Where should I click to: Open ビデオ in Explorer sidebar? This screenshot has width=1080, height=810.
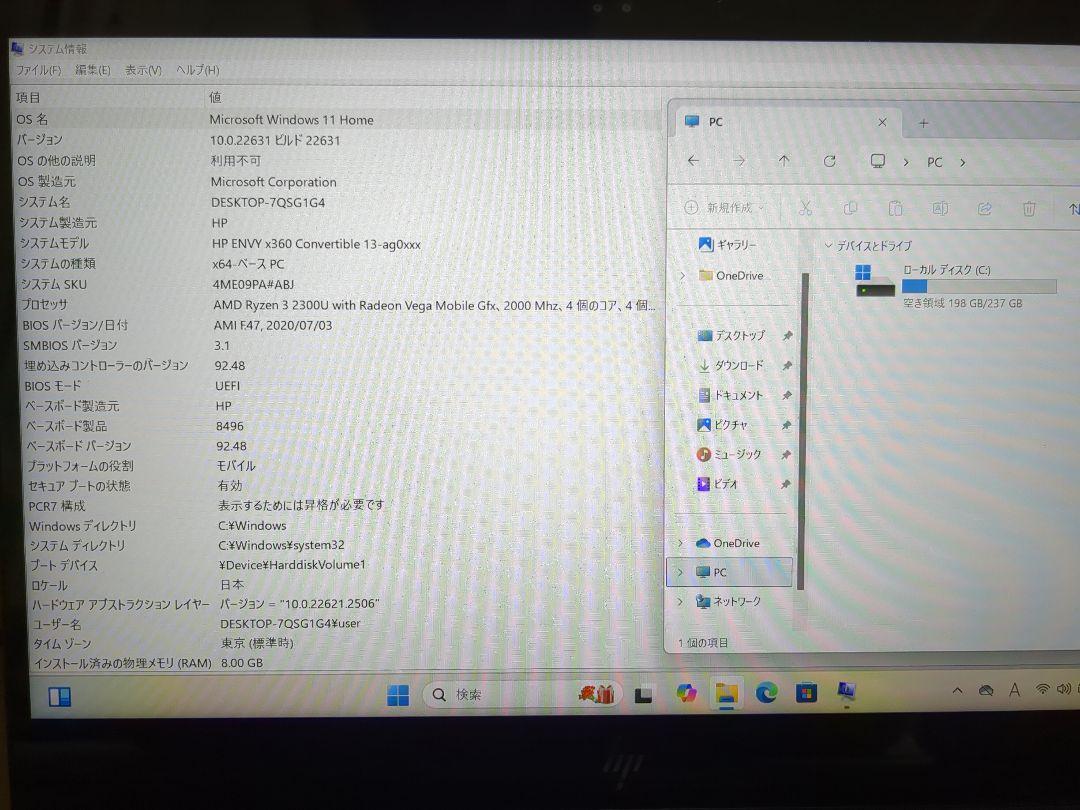click(x=717, y=484)
